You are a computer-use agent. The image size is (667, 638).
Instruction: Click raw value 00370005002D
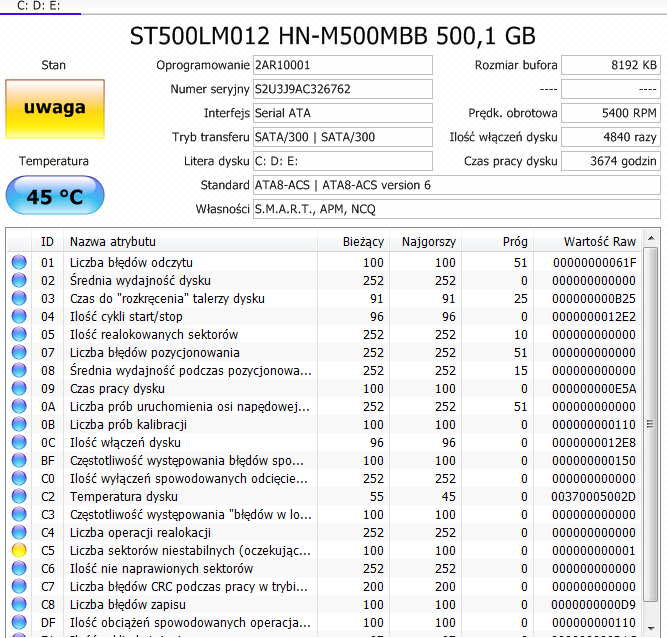pos(593,497)
